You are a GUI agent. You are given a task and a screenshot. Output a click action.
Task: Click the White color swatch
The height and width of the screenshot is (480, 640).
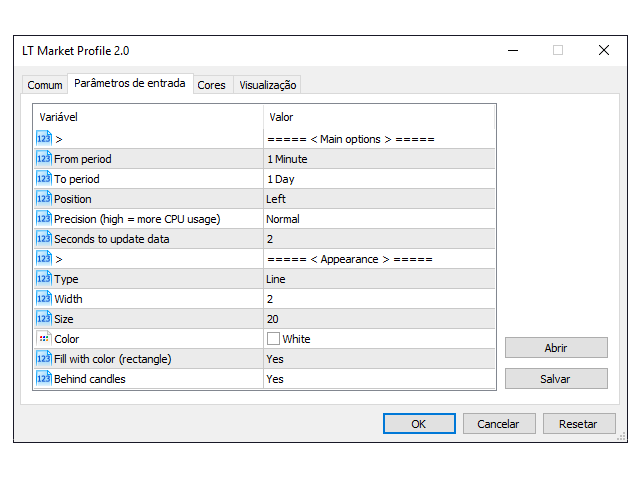click(x=273, y=339)
